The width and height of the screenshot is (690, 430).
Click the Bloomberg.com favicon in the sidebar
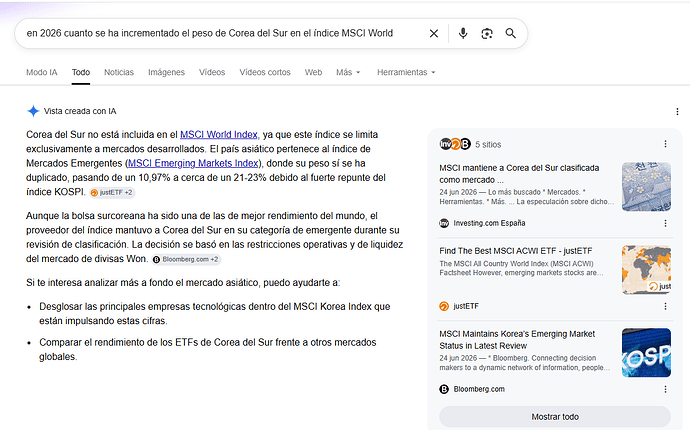pos(444,389)
